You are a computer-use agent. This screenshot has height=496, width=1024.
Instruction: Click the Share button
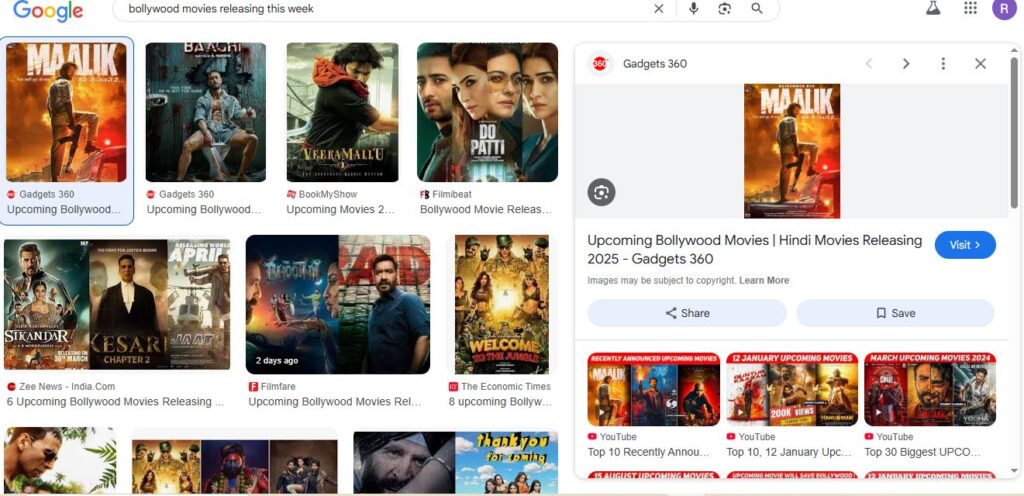pos(687,313)
